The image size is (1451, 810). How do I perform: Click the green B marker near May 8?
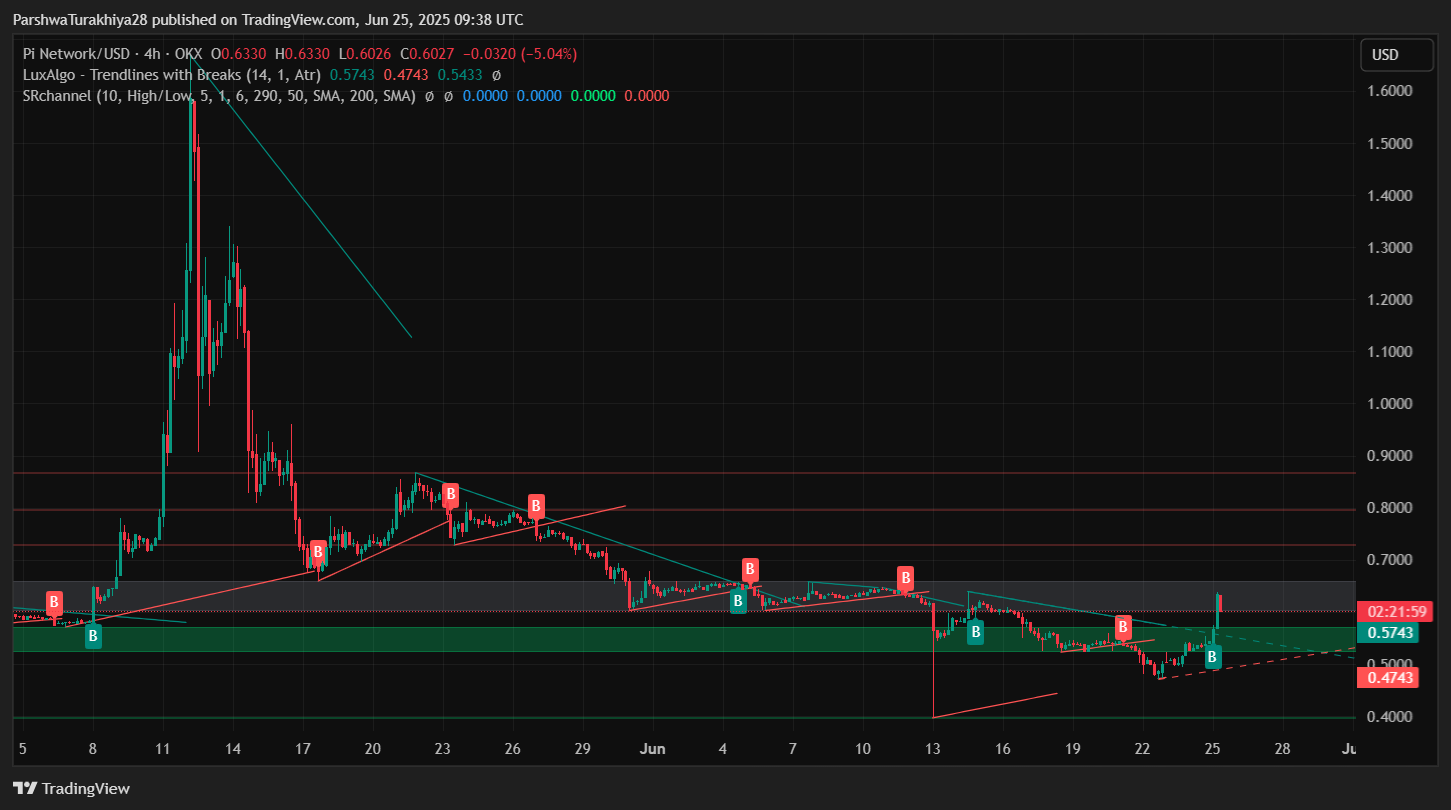click(93, 635)
